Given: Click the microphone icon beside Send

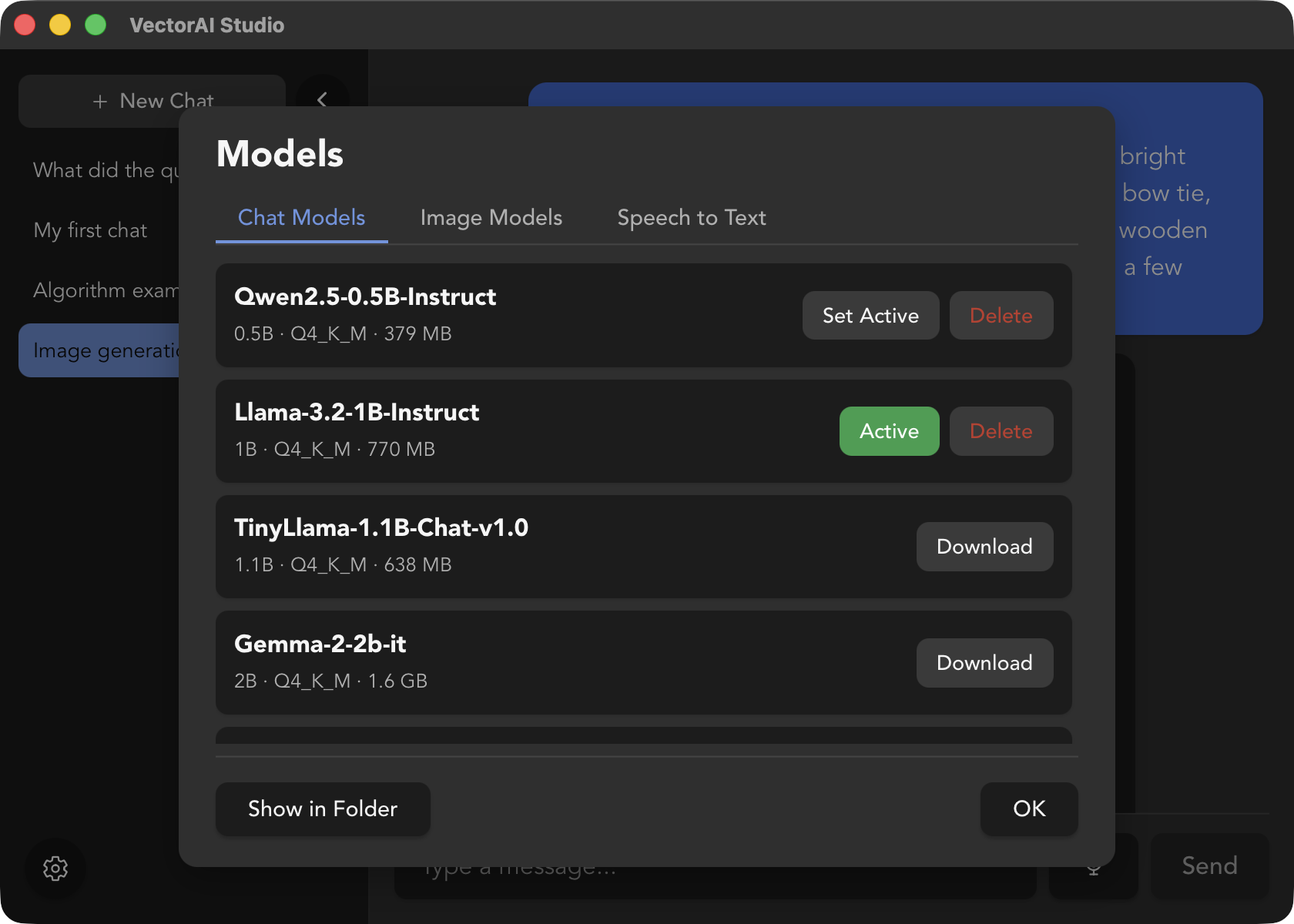Looking at the screenshot, I should point(1094,869).
